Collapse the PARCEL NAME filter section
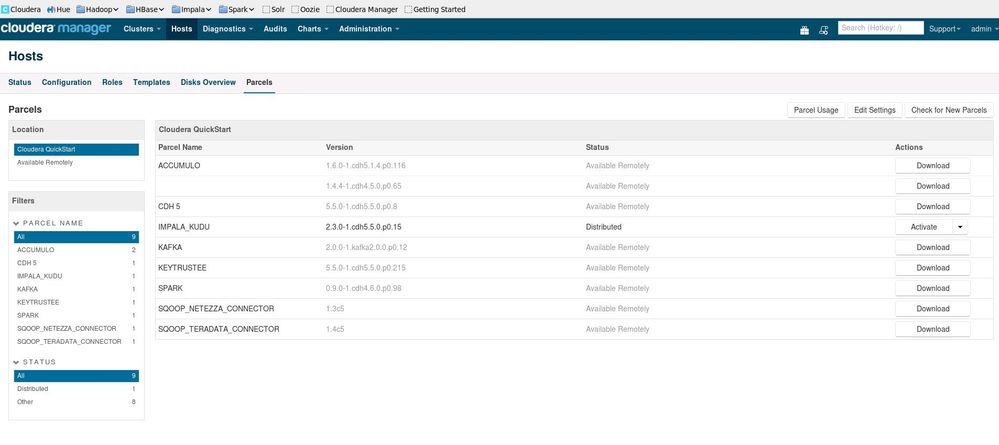This screenshot has width=999, height=445. [48, 223]
